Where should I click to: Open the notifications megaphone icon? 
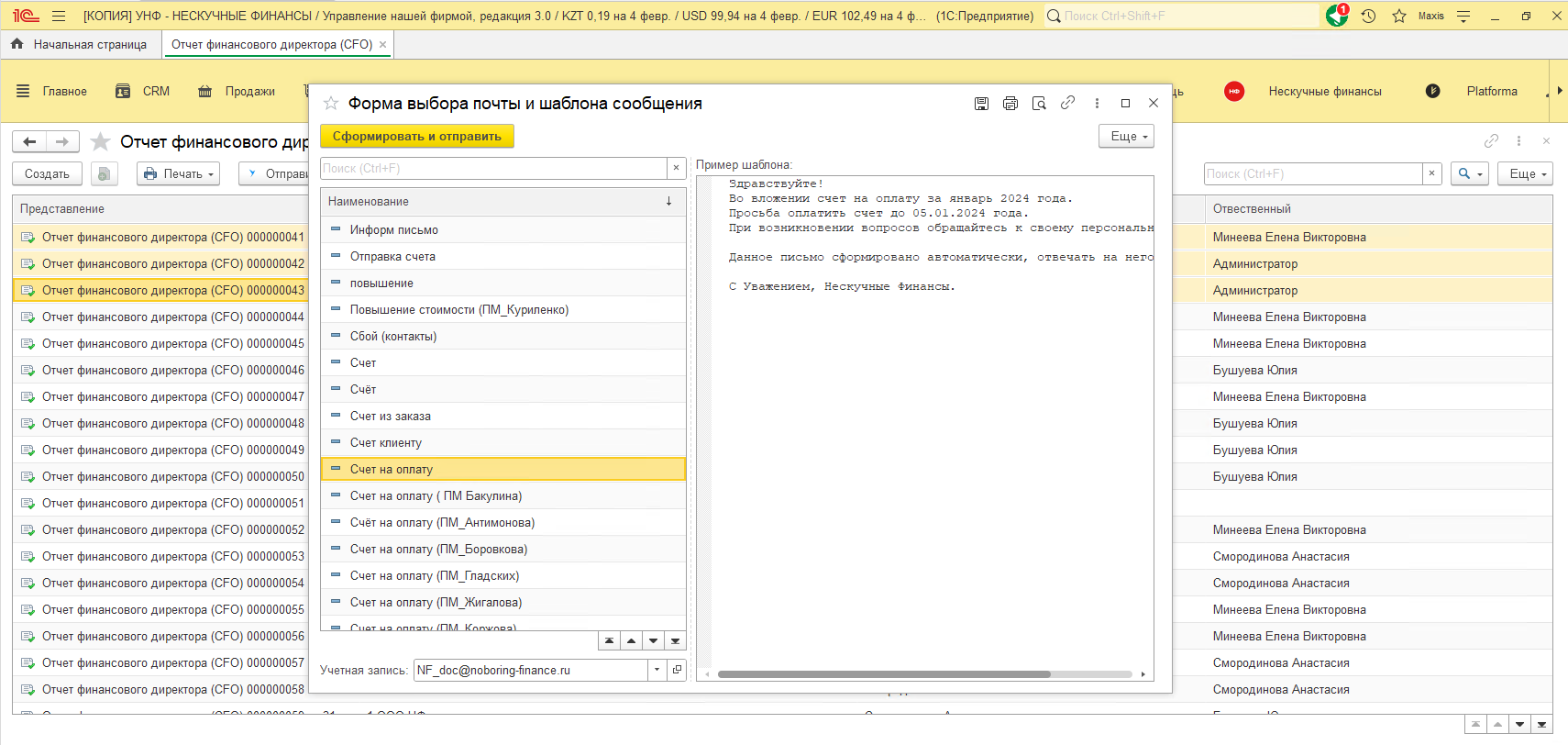click(x=1336, y=16)
